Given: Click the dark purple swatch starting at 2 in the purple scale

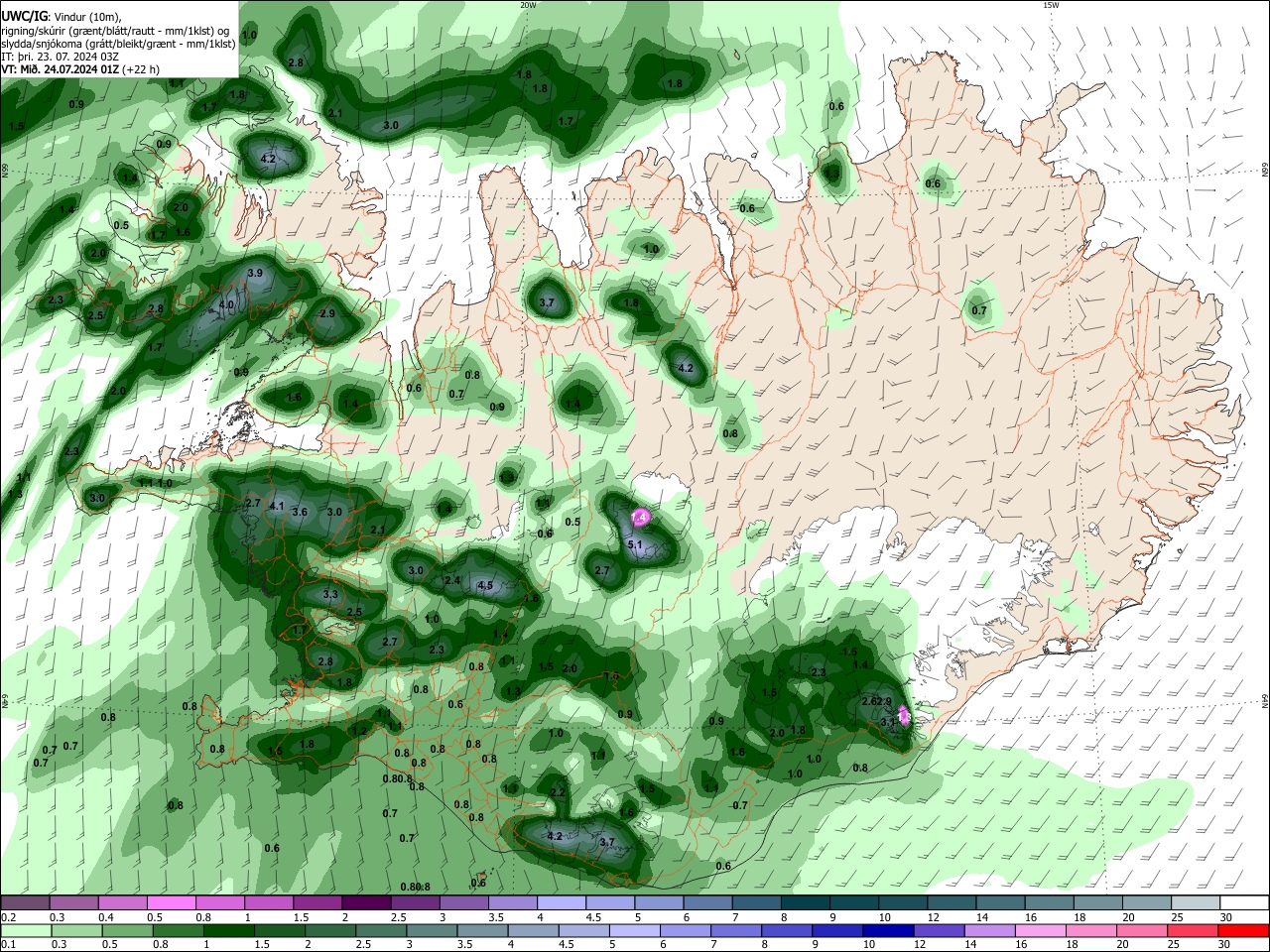Looking at the screenshot, I should pos(366,902).
